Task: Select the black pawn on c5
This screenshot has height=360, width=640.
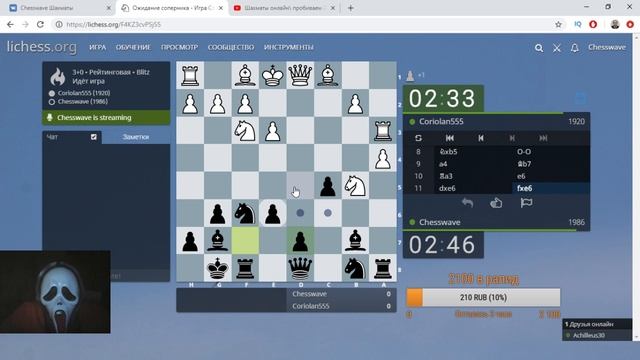Action: pyautogui.click(x=328, y=186)
